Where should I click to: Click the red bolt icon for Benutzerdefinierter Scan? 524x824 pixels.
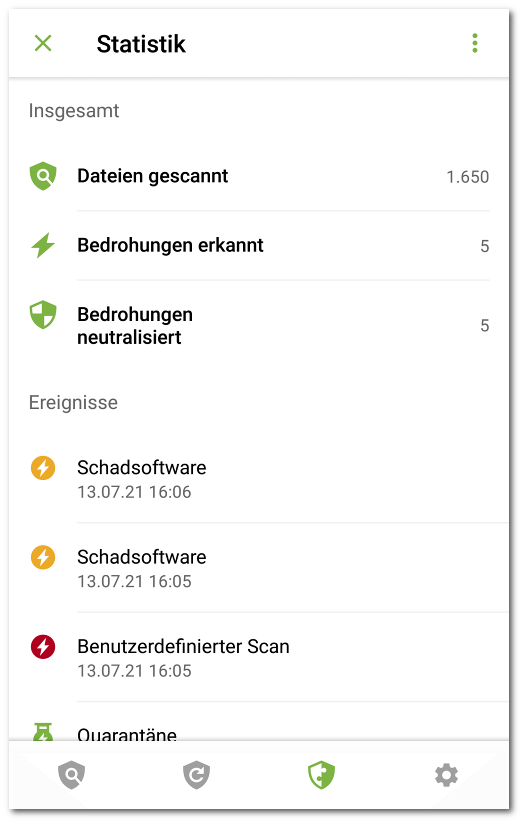(43, 646)
